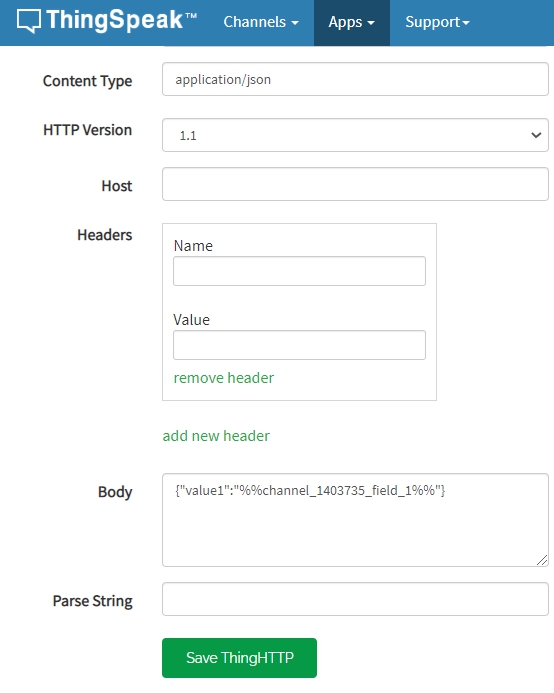The height and width of the screenshot is (693, 554).
Task: Click the chevron arrow in HTTP Version
Action: point(536,135)
